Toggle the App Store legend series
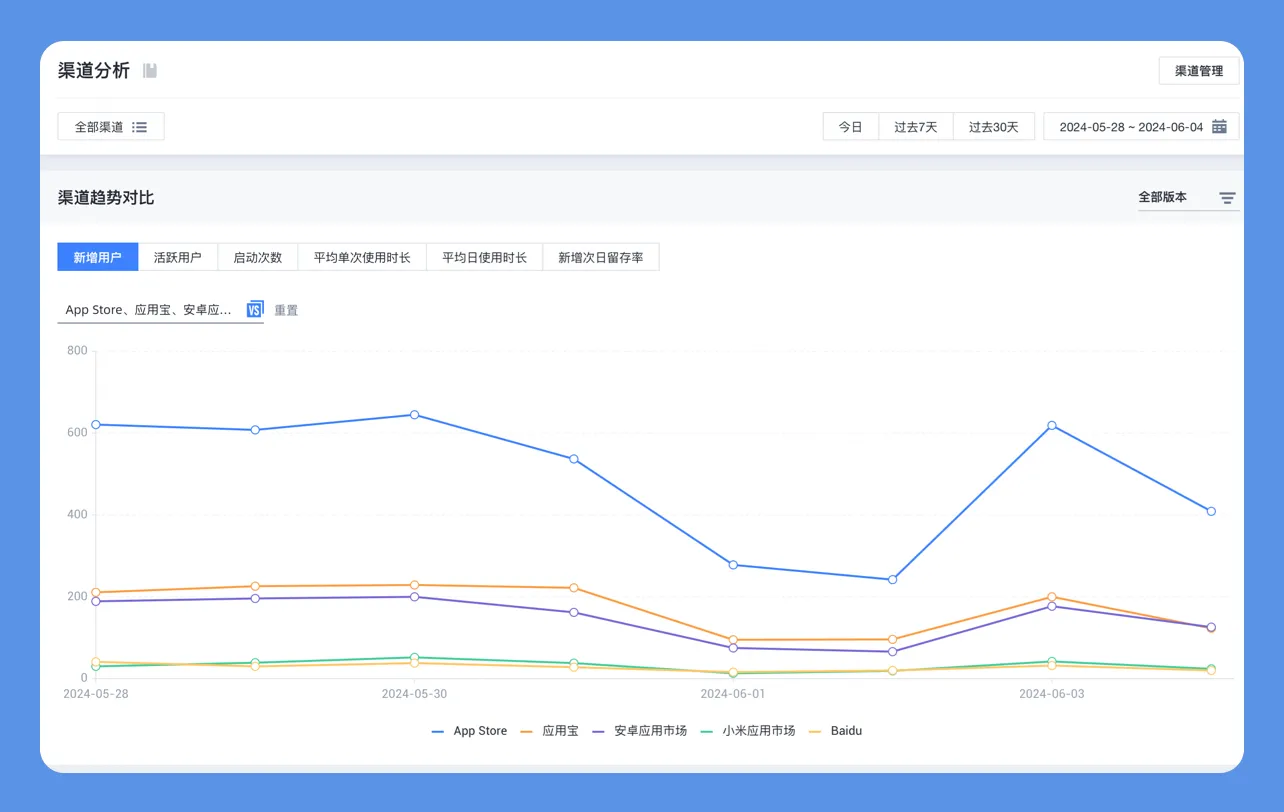Viewport: 1284px width, 812px height. (469, 731)
